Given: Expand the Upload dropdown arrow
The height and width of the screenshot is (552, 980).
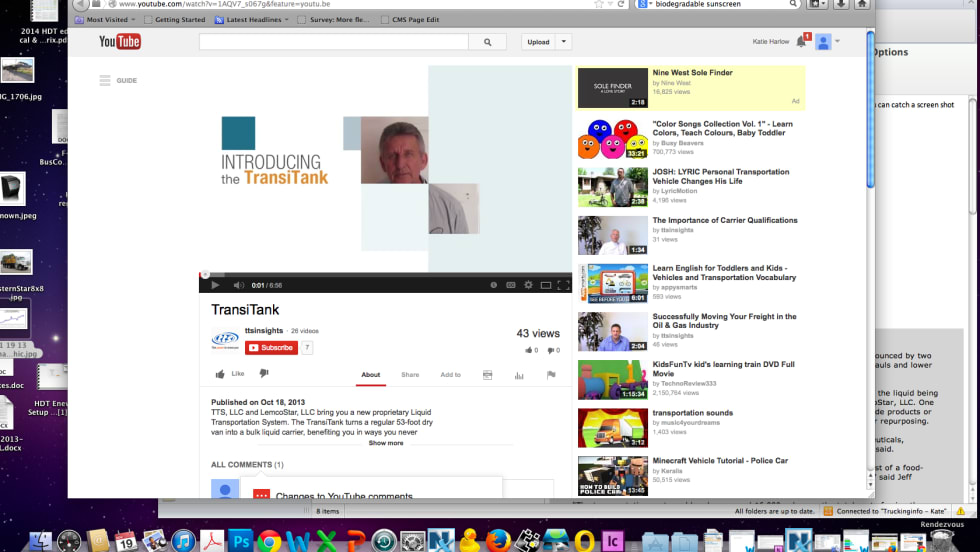Looking at the screenshot, I should (x=564, y=42).
